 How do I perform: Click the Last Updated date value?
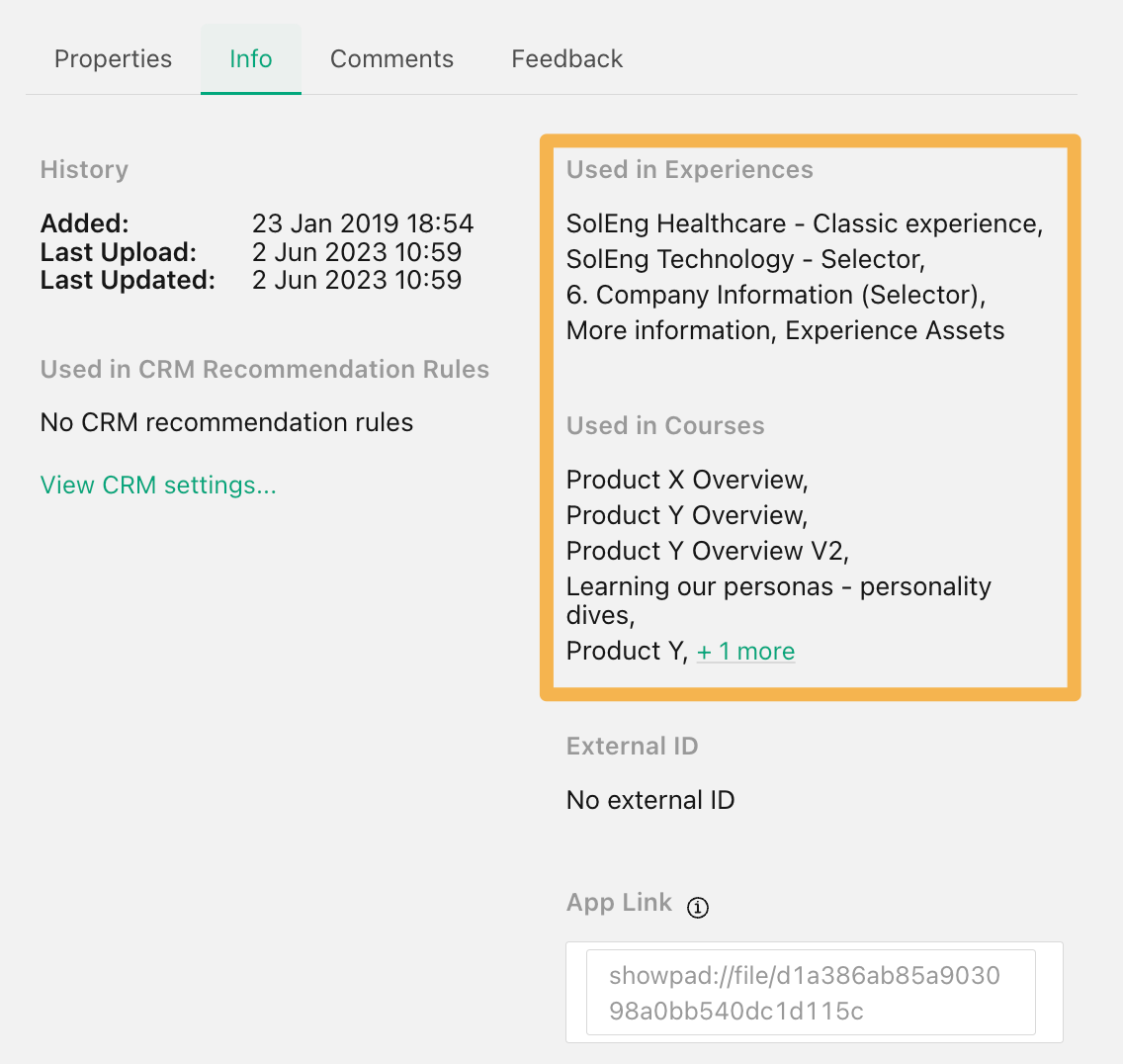tap(357, 280)
